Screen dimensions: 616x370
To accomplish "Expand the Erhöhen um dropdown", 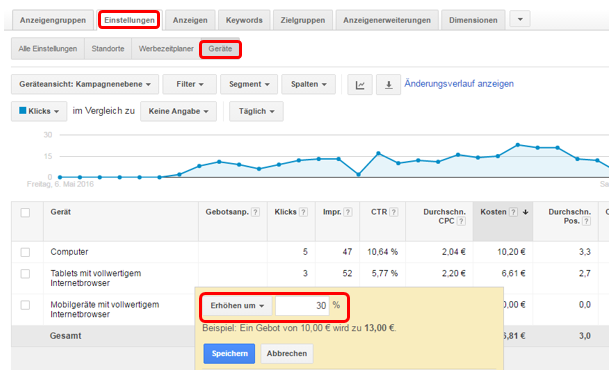I will pyautogui.click(x=237, y=306).
